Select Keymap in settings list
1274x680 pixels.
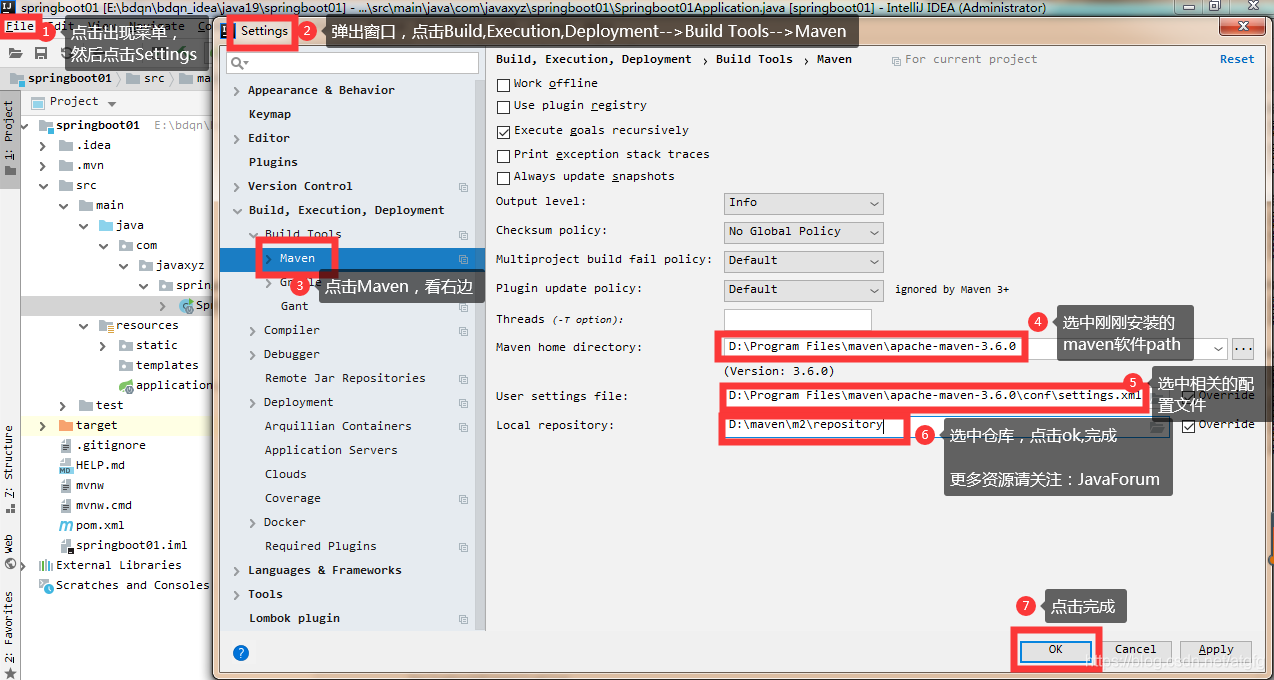[270, 115]
